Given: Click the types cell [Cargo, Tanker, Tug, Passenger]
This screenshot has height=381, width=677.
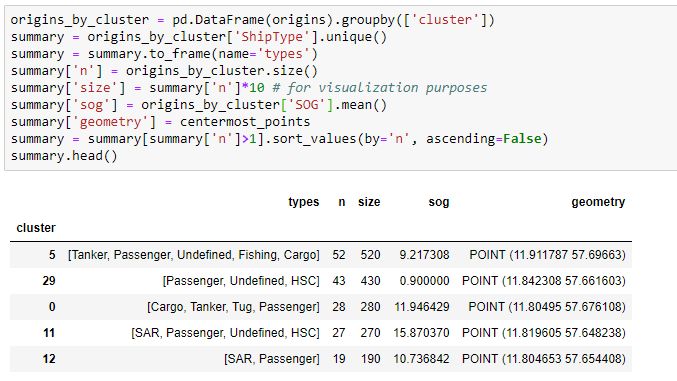Looking at the screenshot, I should [x=233, y=307].
